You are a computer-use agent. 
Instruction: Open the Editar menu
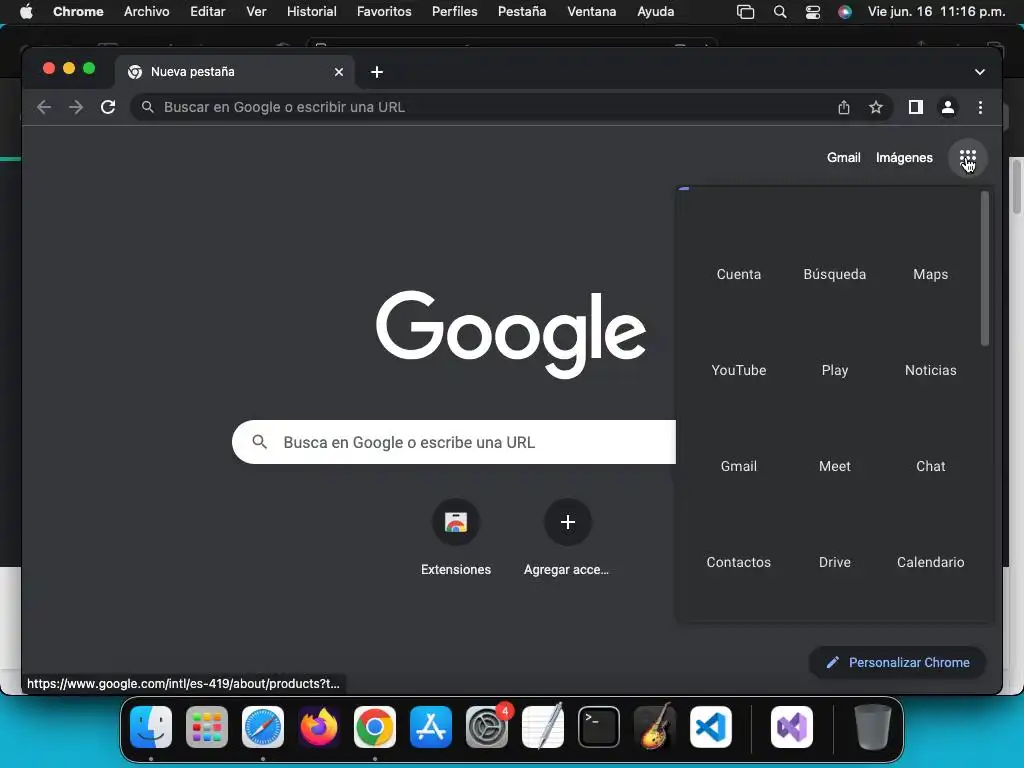pyautogui.click(x=208, y=11)
